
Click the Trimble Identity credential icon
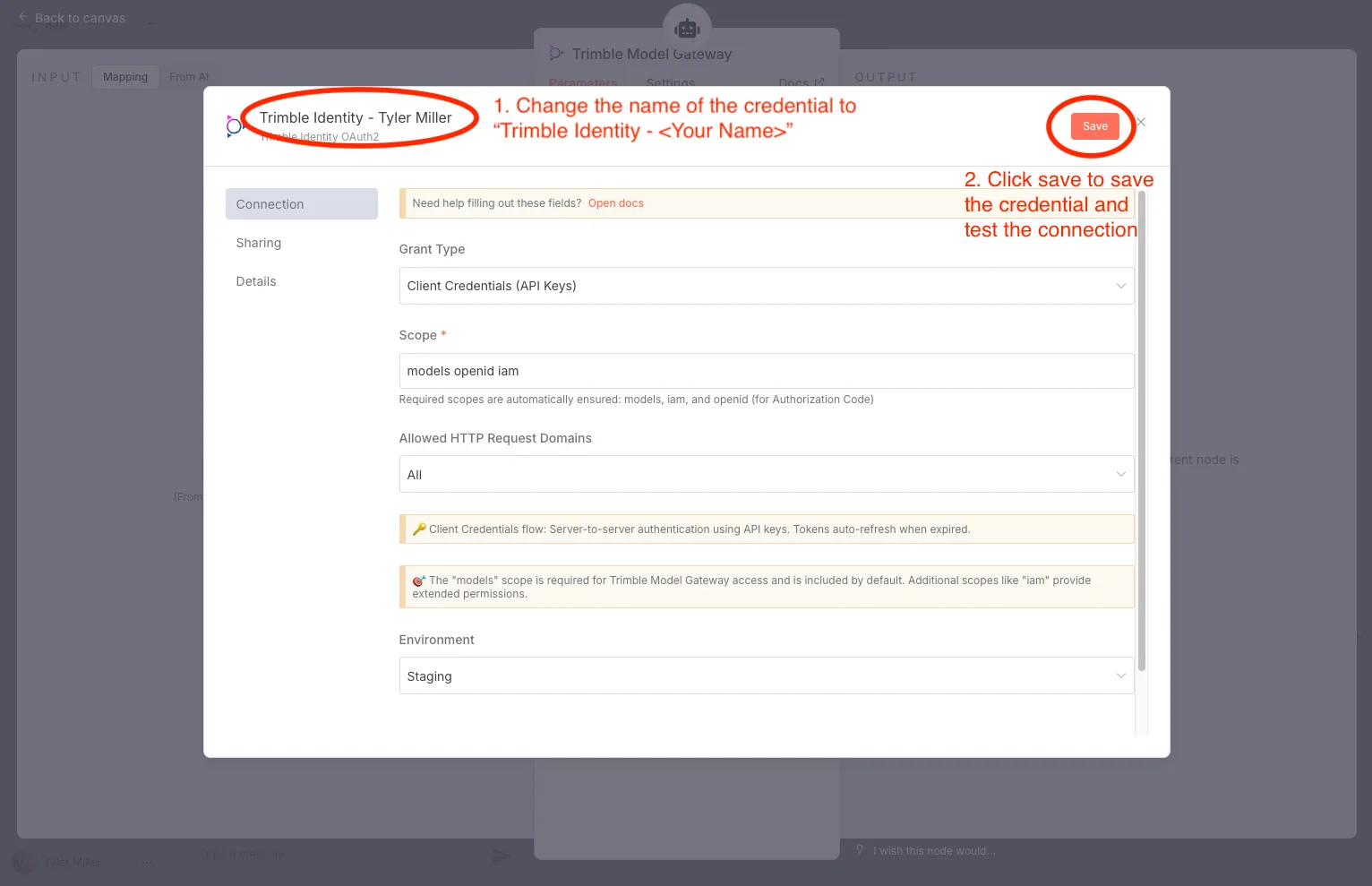tap(234, 126)
